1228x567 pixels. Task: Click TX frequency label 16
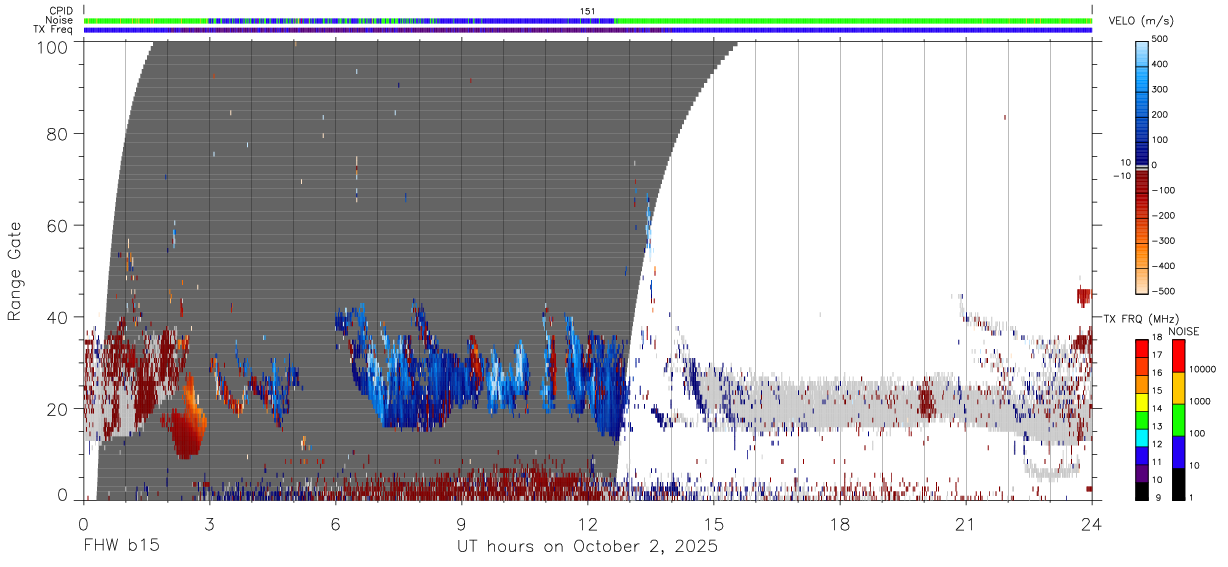point(1157,373)
